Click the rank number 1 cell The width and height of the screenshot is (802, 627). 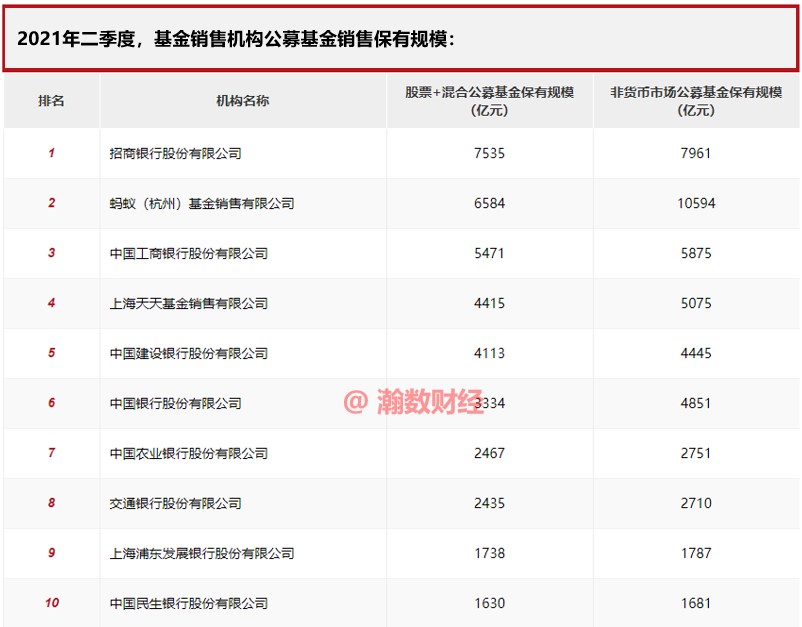[x=52, y=153]
